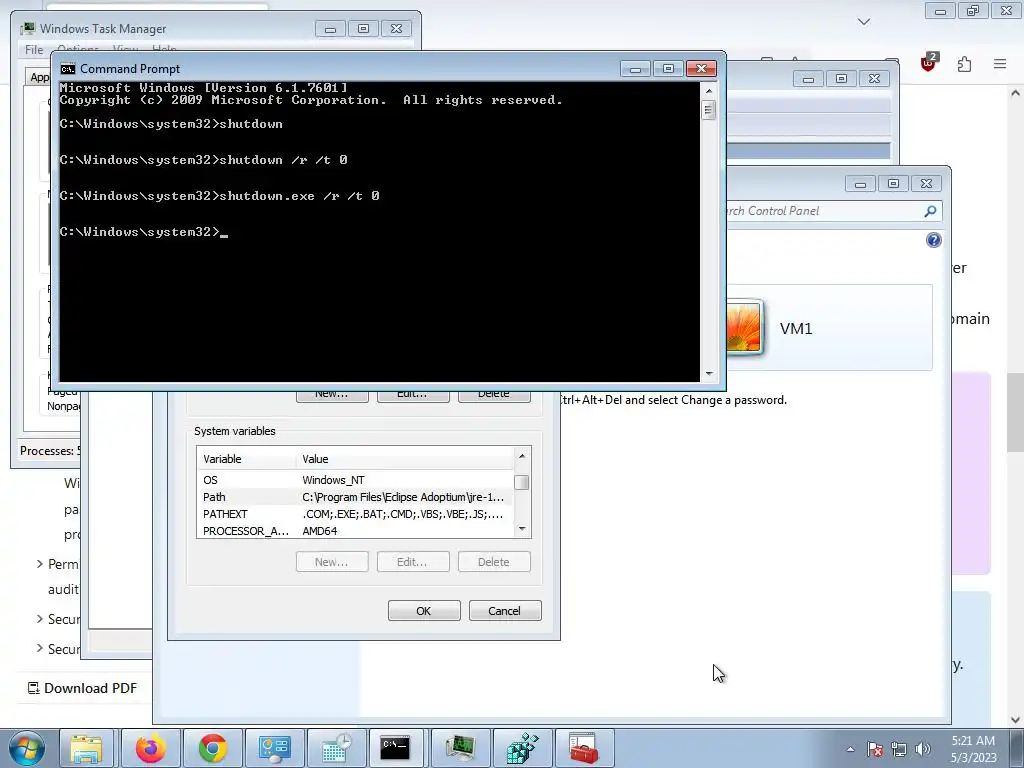Click the Control Panel search magnifier icon
Viewport: 1024px width, 768px height.
pos(931,211)
